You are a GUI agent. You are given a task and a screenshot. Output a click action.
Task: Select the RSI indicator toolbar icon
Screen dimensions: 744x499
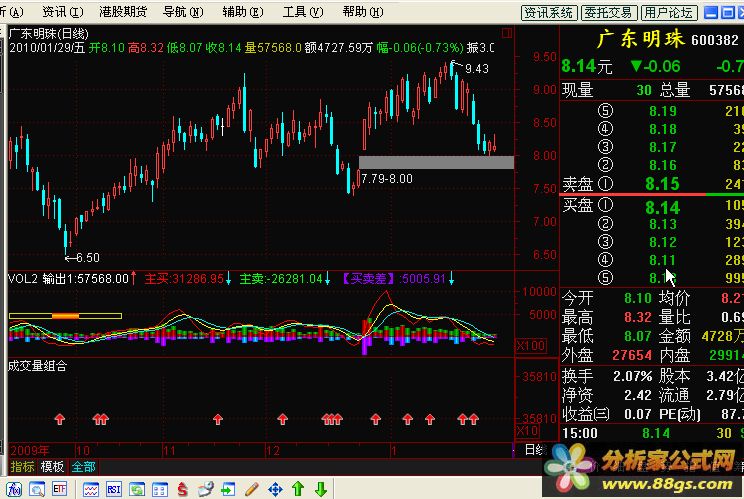click(114, 489)
